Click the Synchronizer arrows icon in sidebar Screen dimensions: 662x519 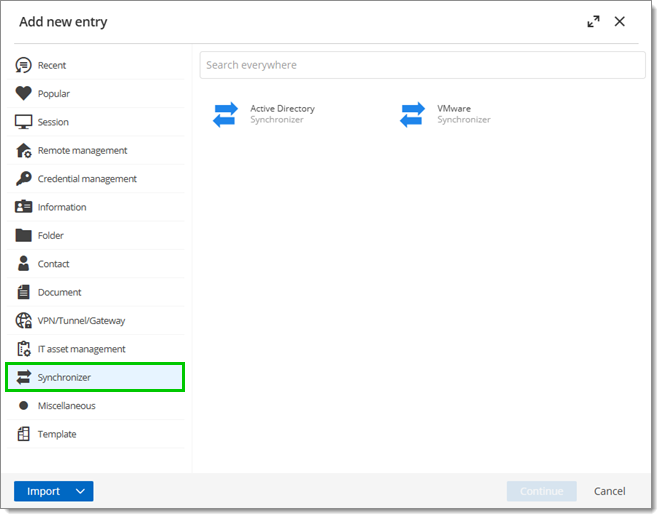(24, 377)
